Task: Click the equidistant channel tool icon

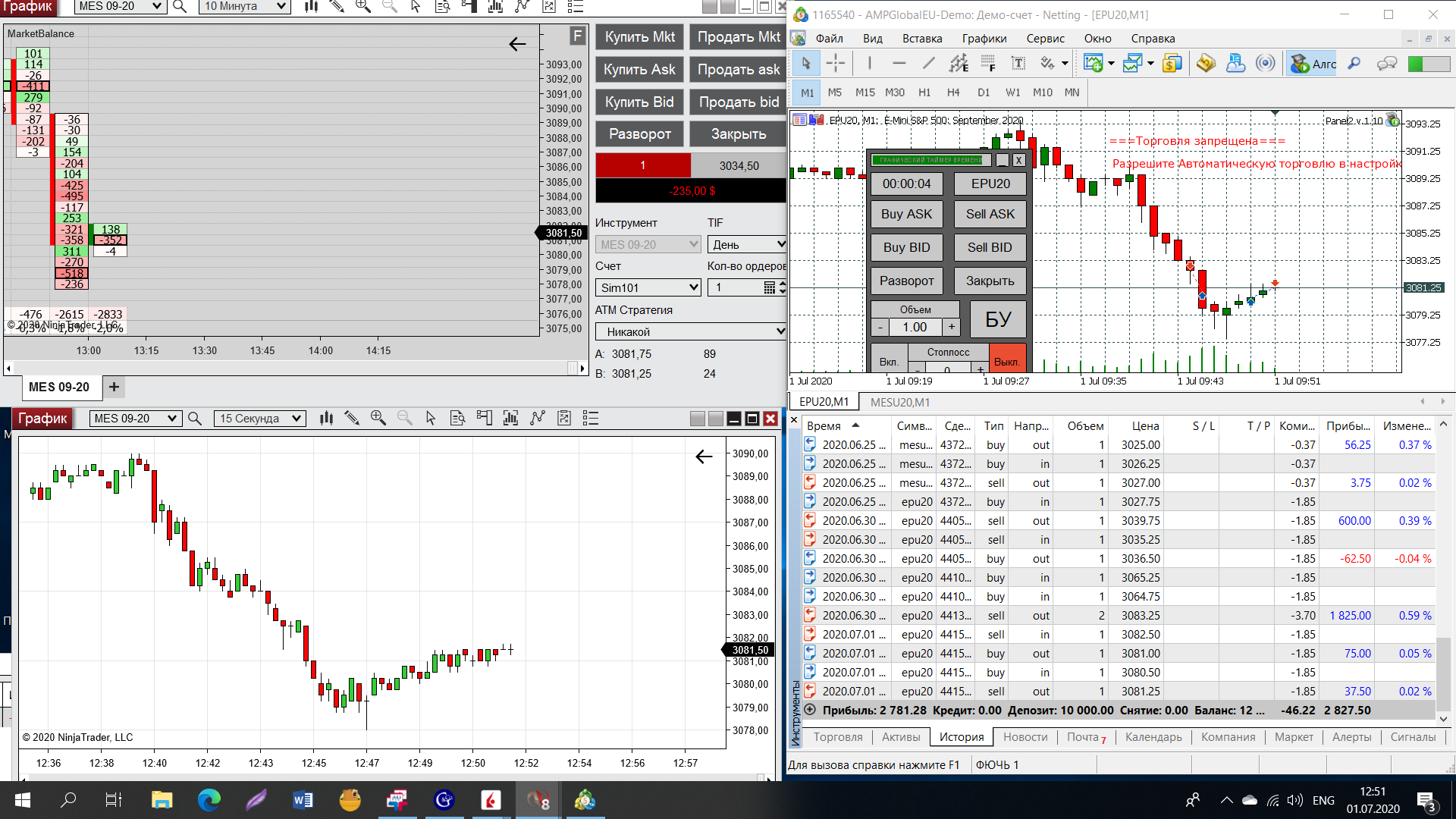Action: [959, 64]
